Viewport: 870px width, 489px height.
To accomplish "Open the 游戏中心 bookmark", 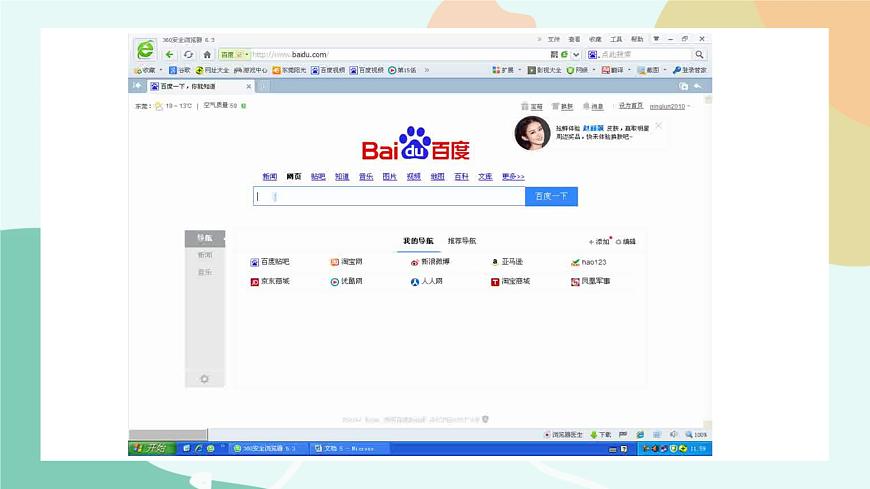I will (x=250, y=70).
